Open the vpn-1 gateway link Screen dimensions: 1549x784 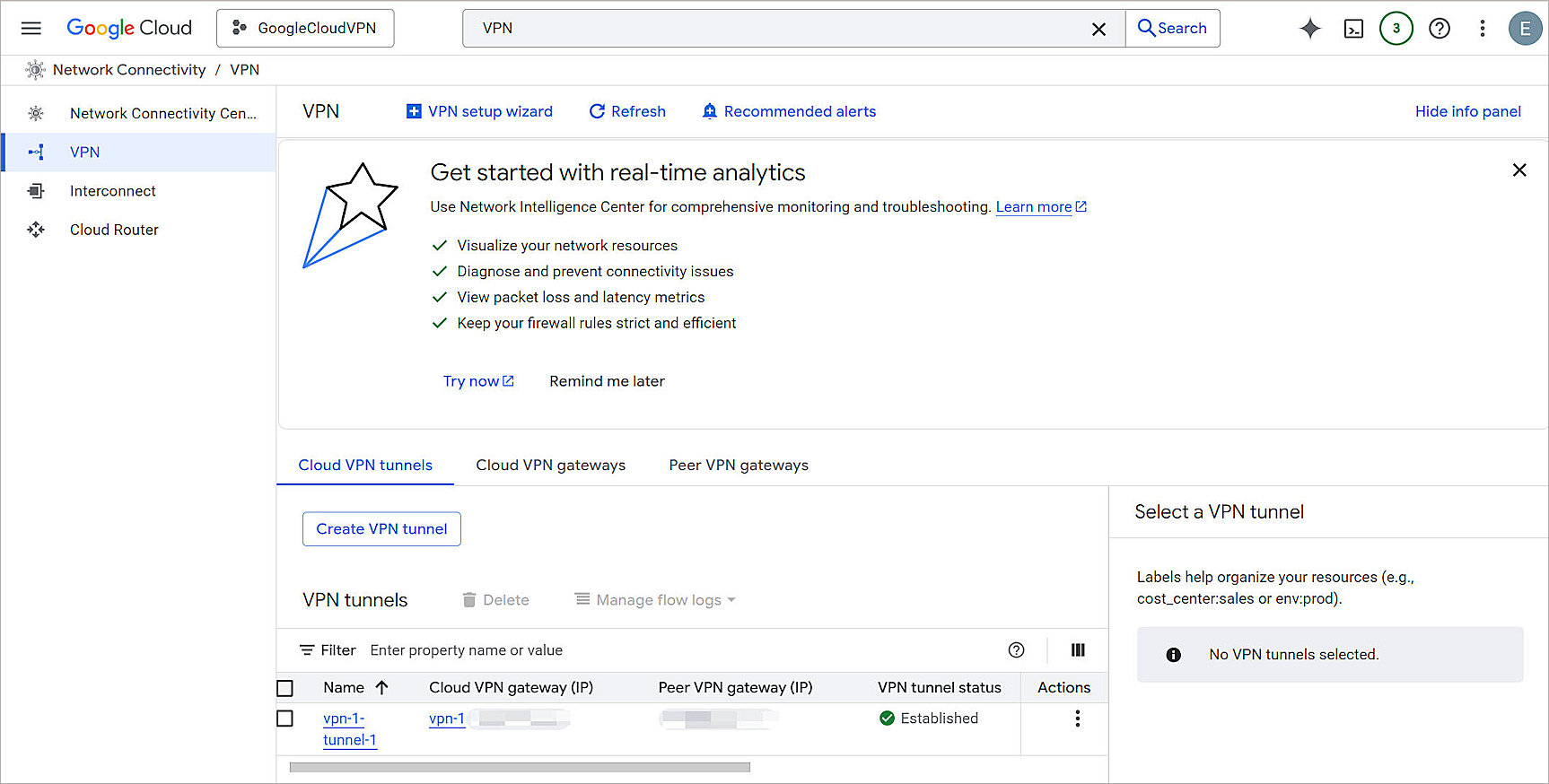pos(447,719)
